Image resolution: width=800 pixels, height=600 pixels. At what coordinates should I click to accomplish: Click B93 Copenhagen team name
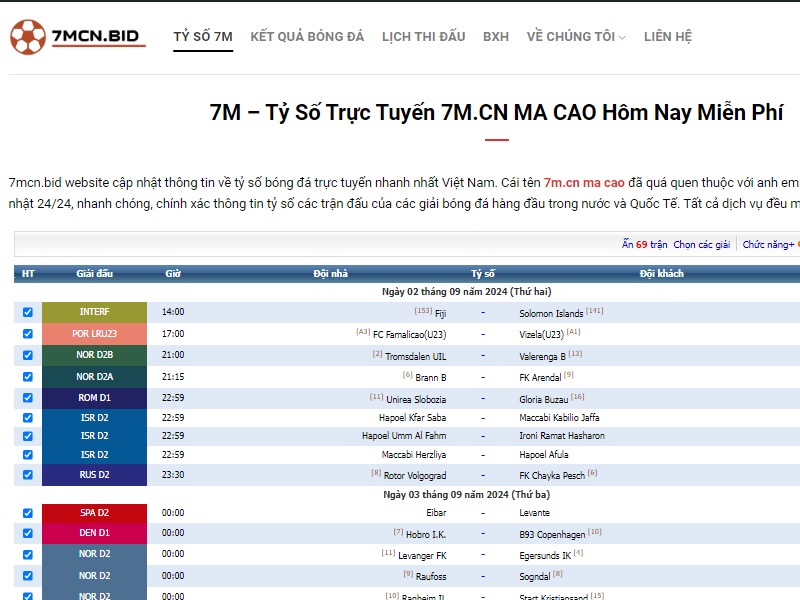pos(552,535)
